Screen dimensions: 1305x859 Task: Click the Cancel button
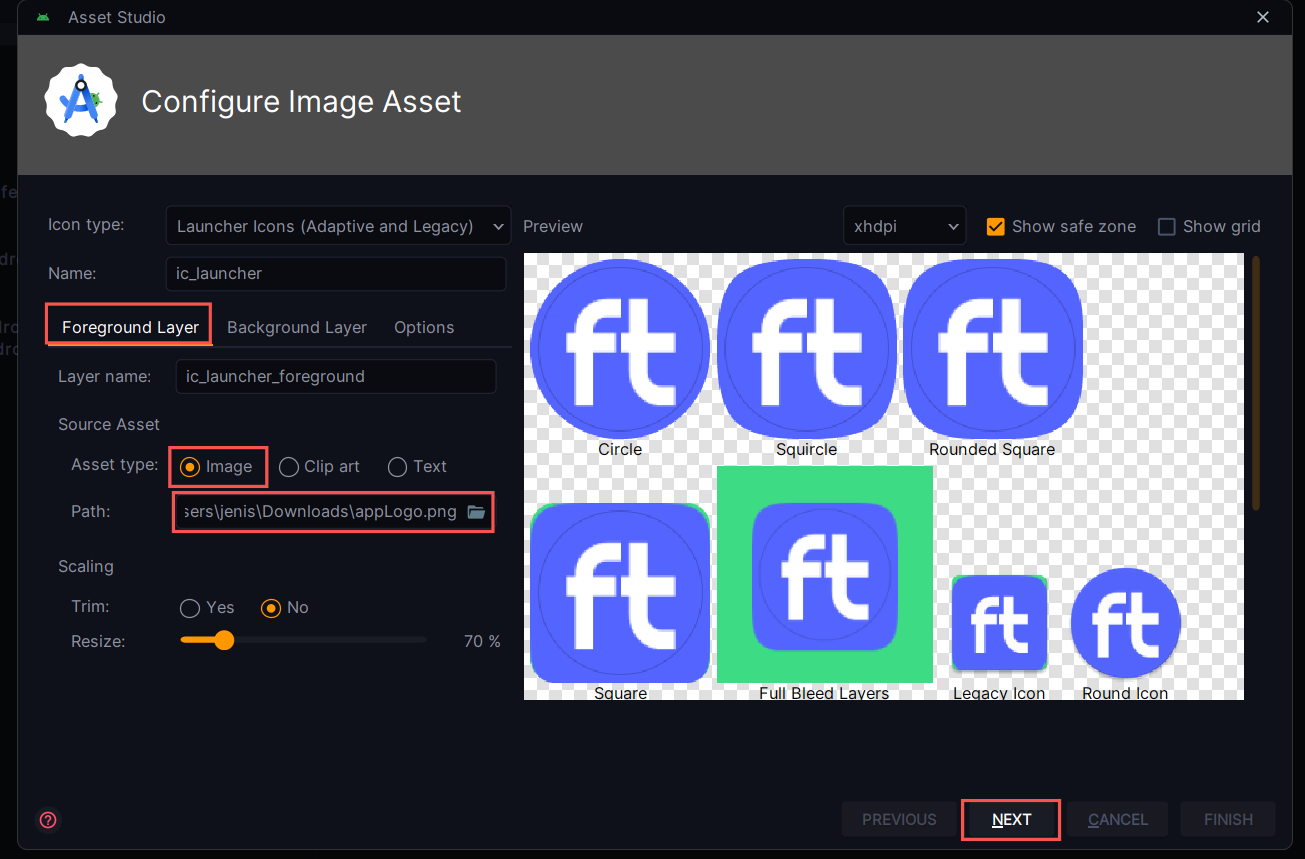coord(1117,820)
